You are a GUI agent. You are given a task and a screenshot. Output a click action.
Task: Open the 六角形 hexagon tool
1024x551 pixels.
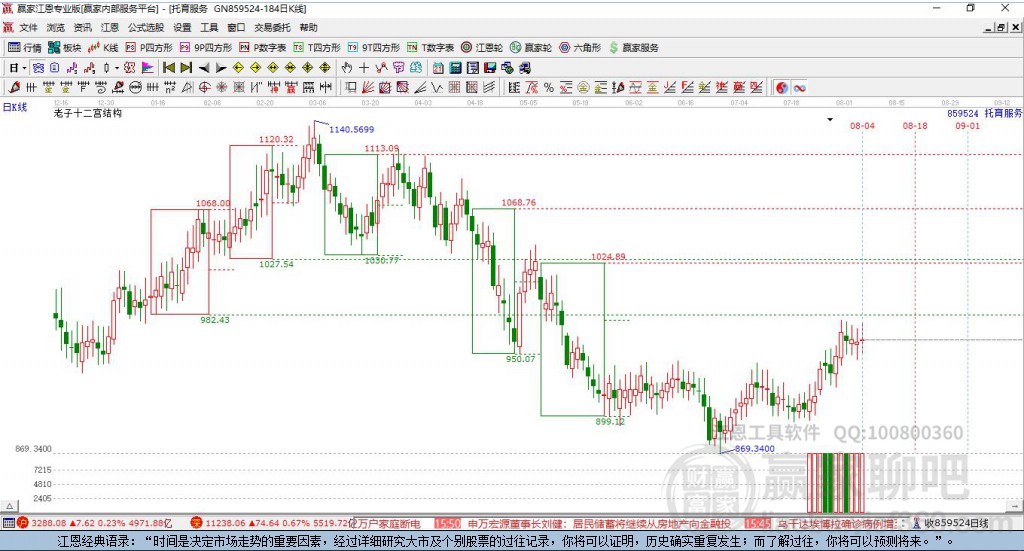coord(580,48)
